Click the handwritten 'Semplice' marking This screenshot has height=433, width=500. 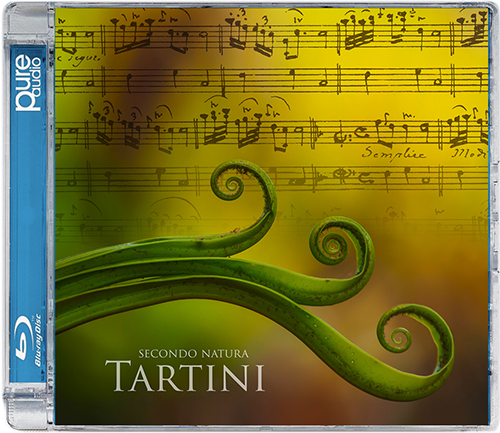394,154
